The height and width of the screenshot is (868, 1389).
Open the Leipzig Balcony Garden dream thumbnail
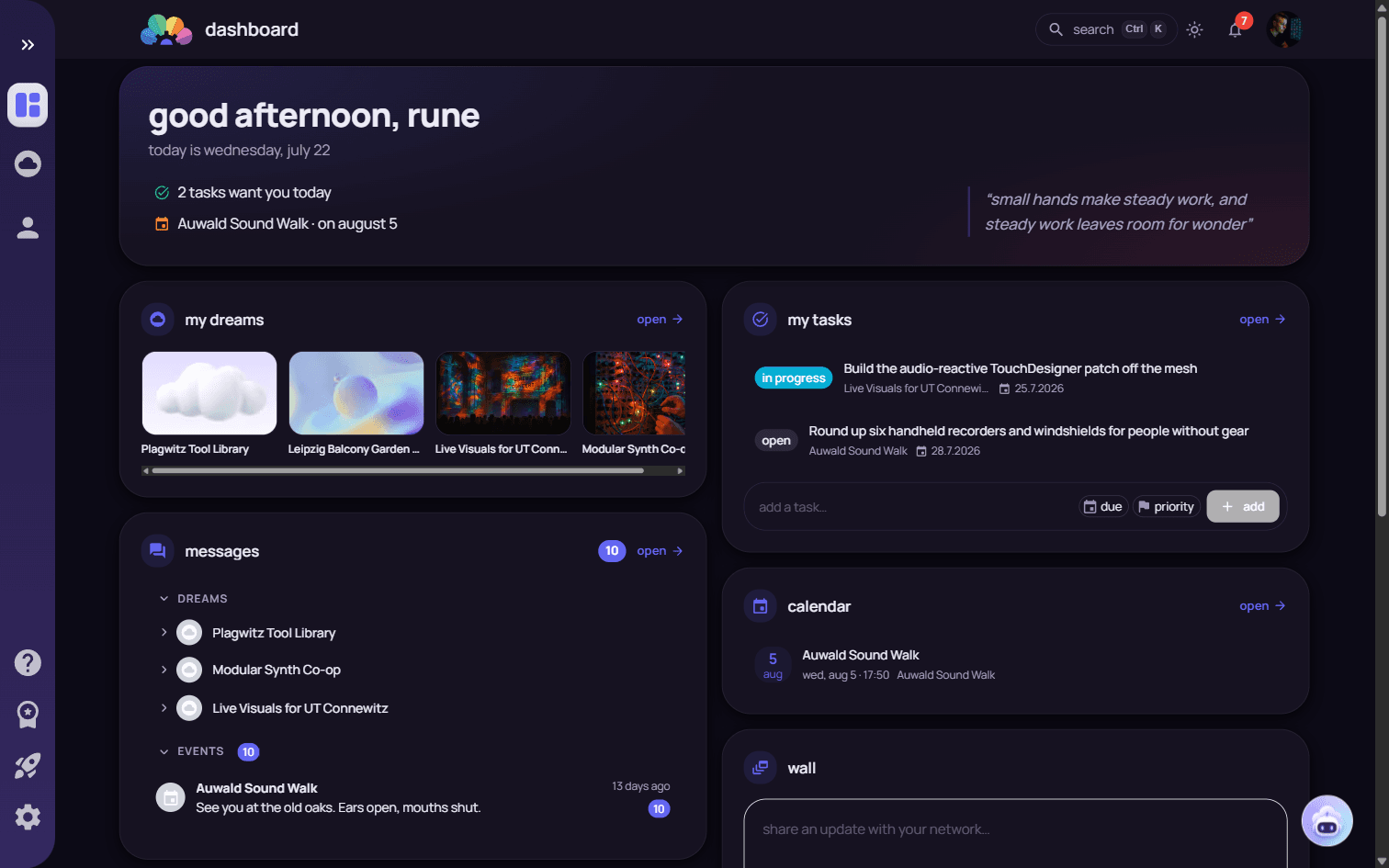point(356,393)
